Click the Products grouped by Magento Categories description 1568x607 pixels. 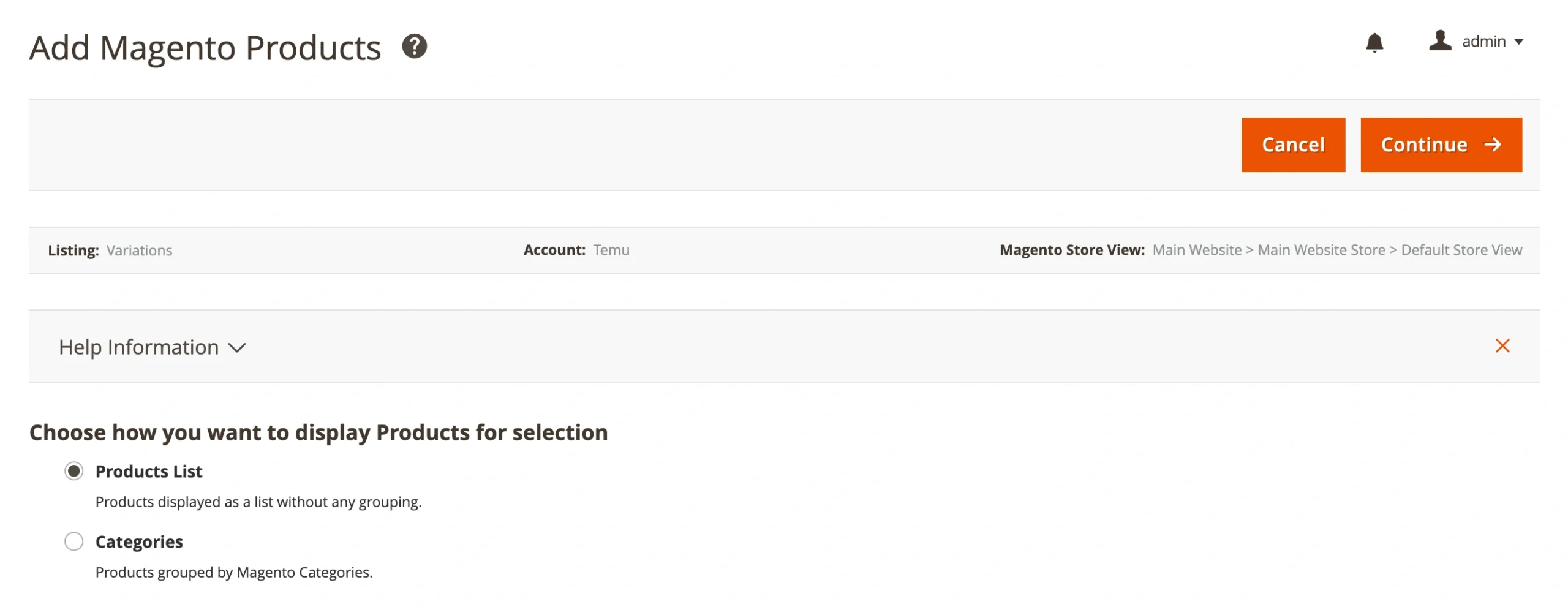[x=234, y=572]
